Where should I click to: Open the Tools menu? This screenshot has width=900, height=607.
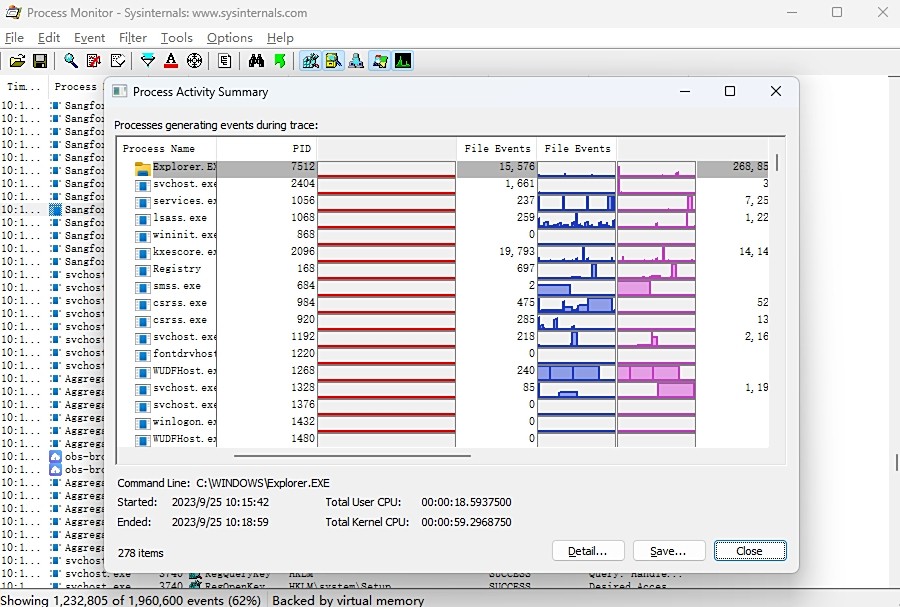click(176, 38)
